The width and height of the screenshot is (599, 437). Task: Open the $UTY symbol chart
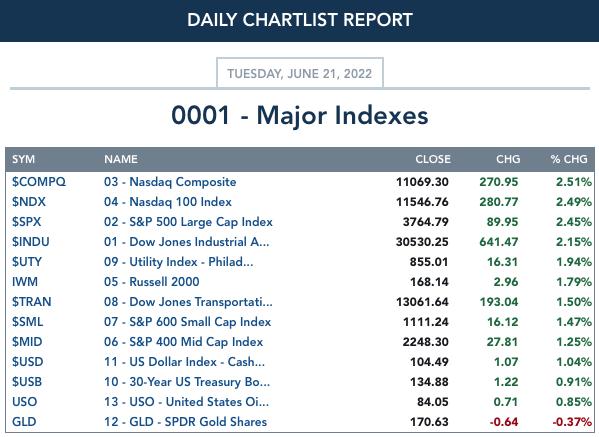click(26, 262)
